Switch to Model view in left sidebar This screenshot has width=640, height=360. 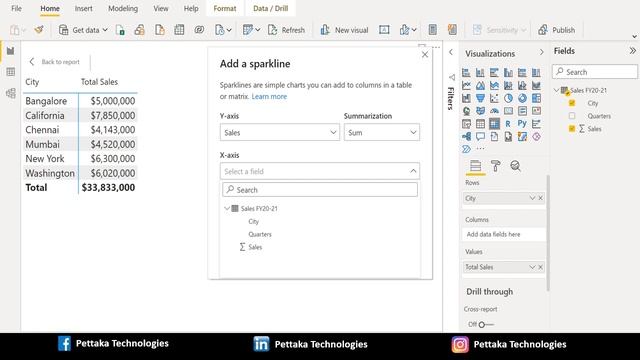(x=11, y=93)
